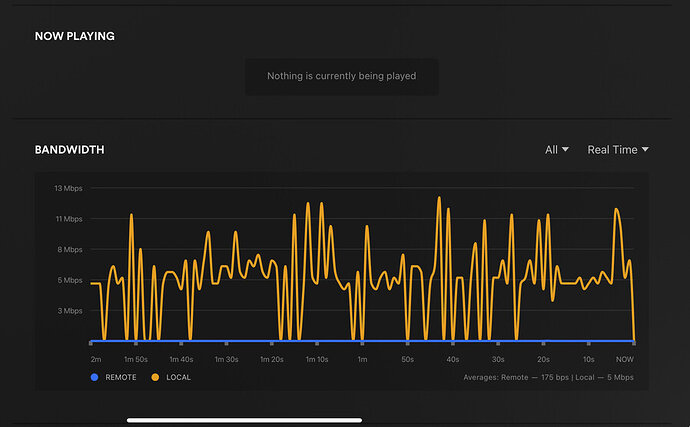Click the 1m 50s time axis label
Image resolution: width=690 pixels, height=427 pixels.
click(x=136, y=359)
